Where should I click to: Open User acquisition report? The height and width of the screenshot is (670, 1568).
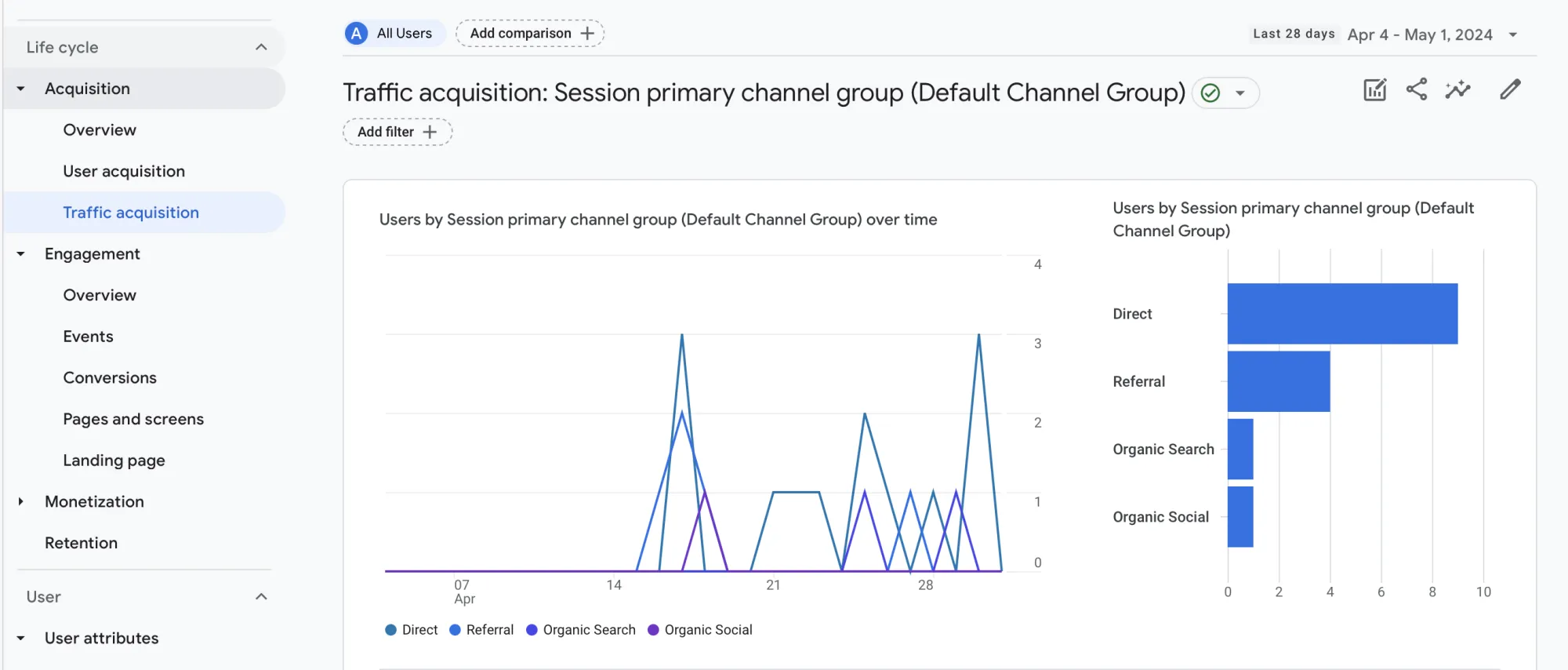point(124,171)
